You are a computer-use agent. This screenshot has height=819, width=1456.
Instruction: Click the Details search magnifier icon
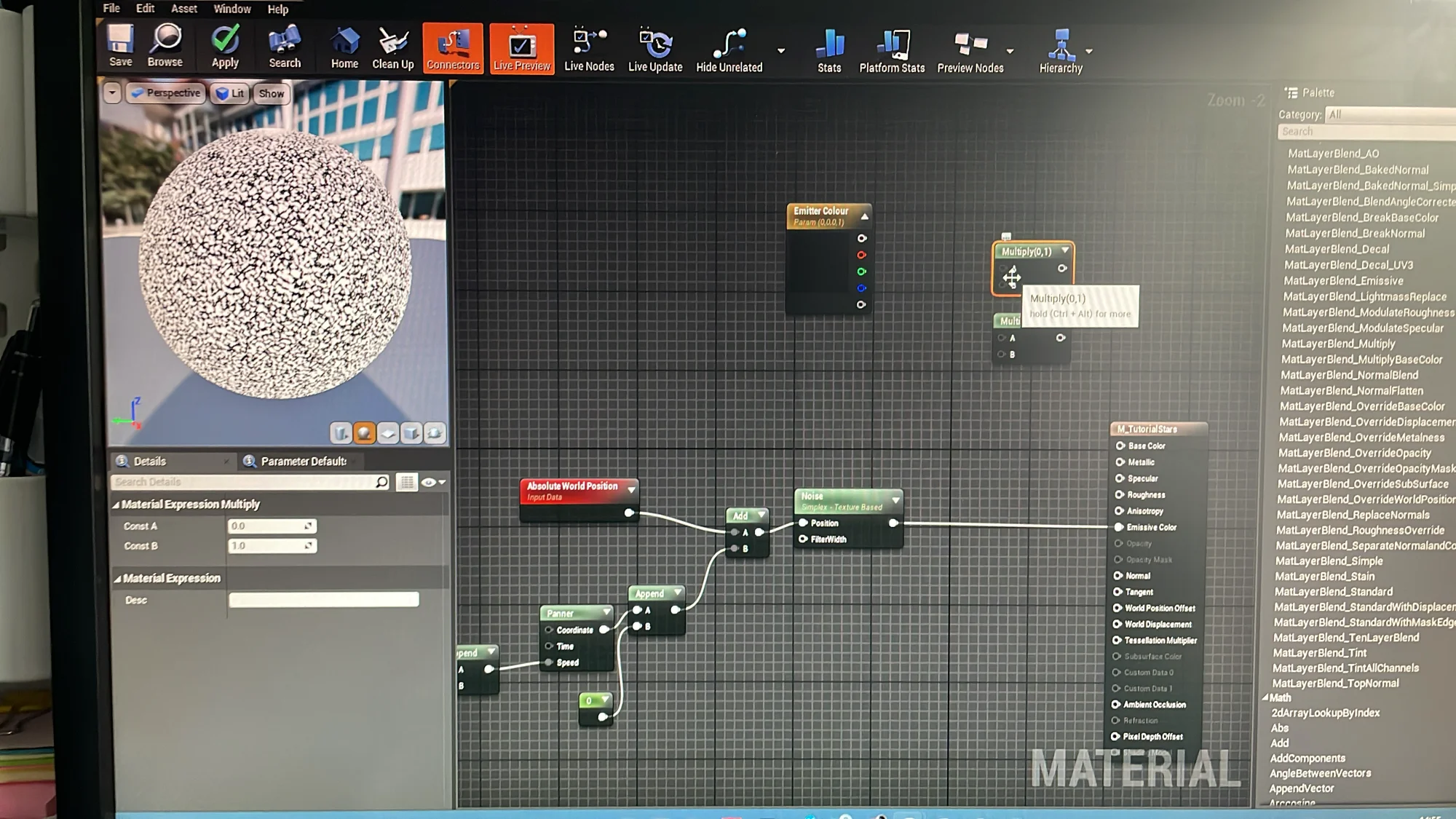[x=381, y=482]
